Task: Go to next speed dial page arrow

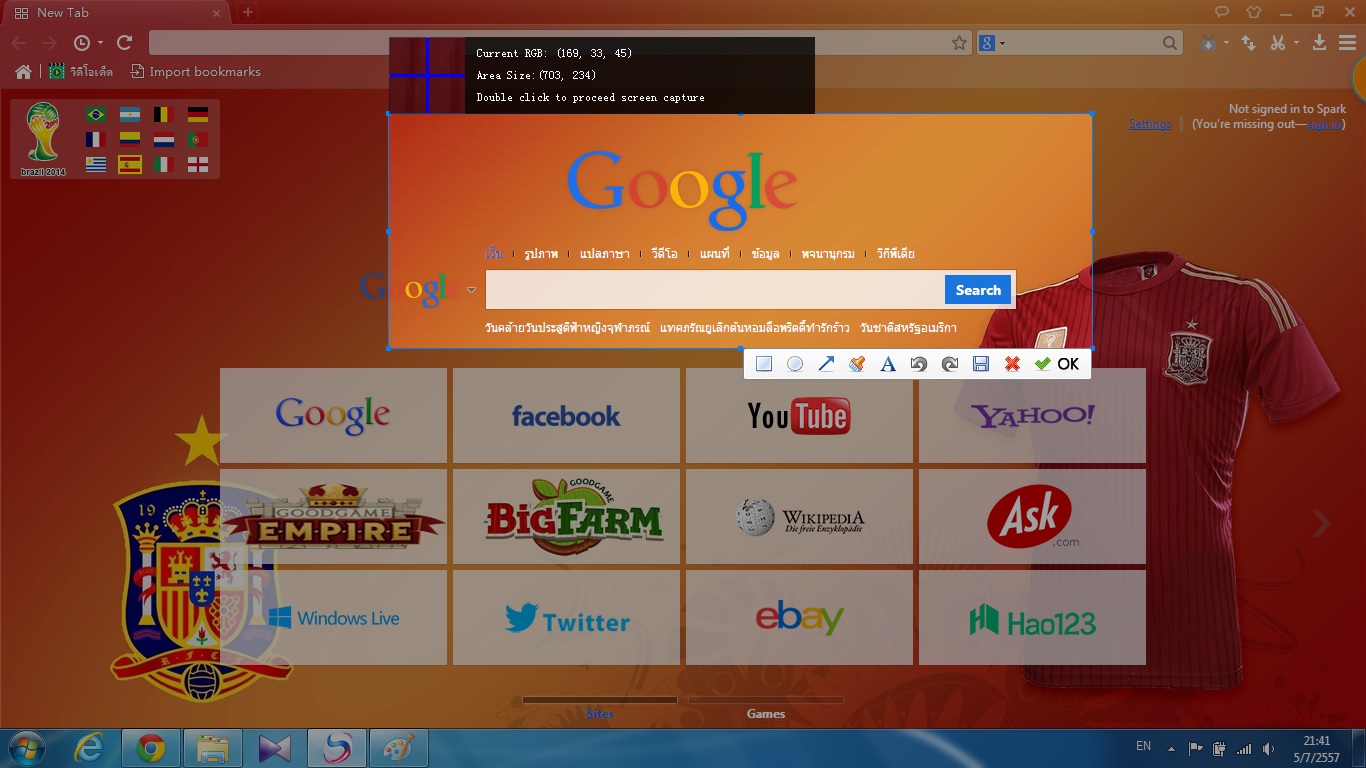Action: [x=1322, y=523]
